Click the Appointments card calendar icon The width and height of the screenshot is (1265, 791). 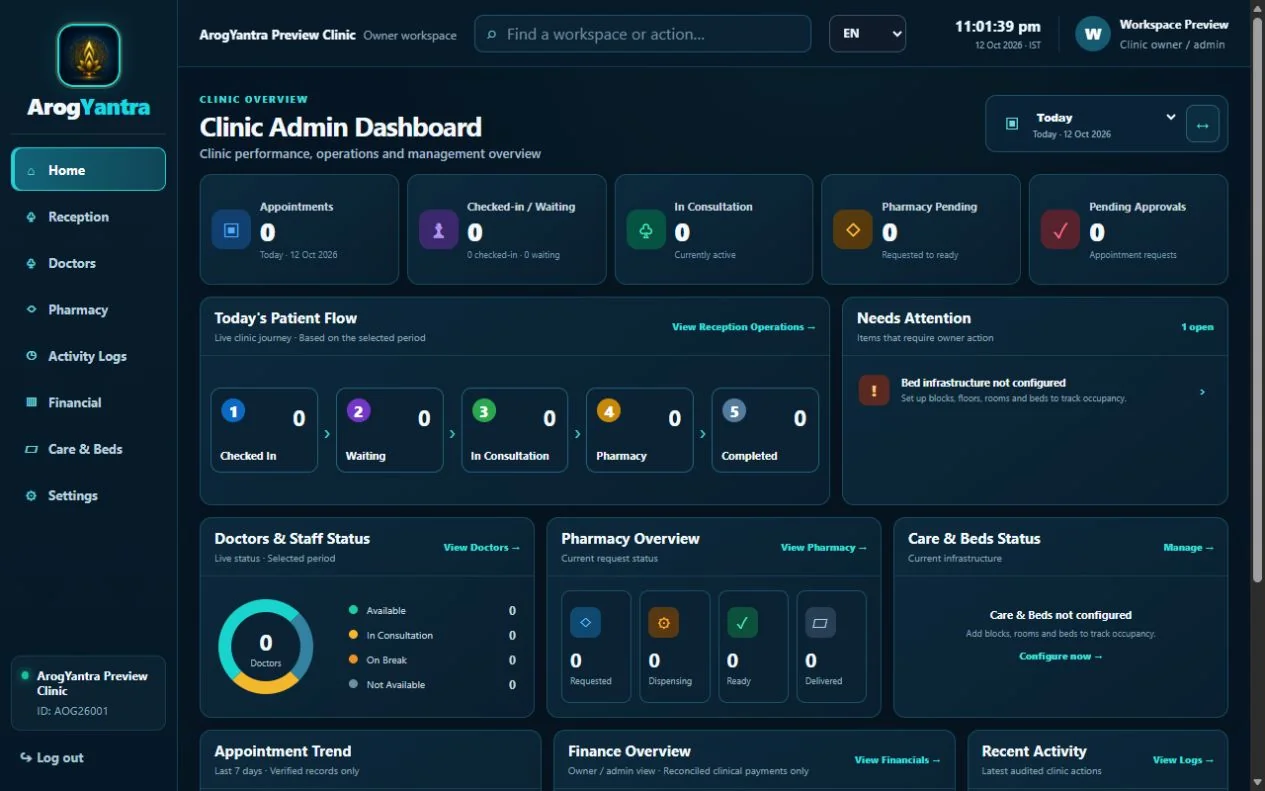click(x=231, y=230)
